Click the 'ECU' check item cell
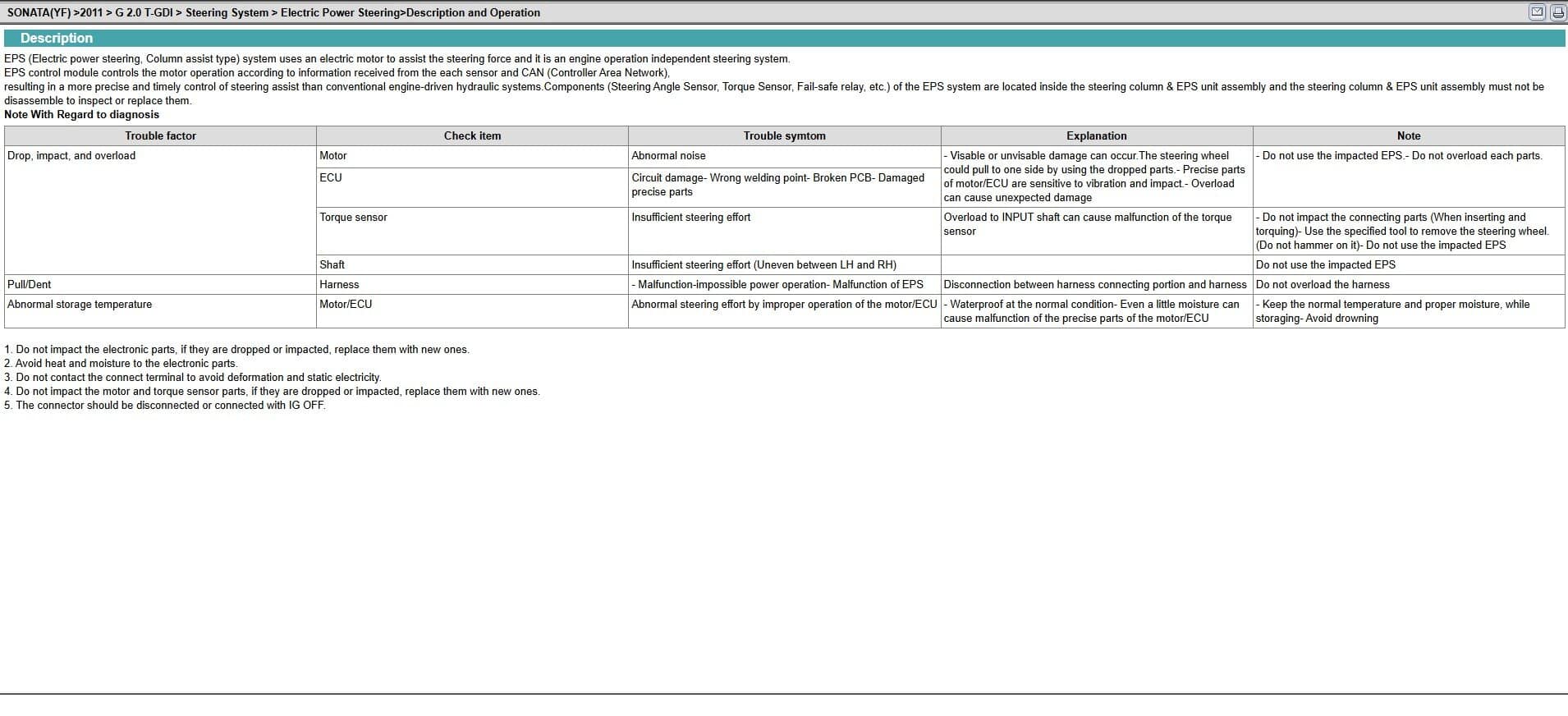Screen dimensions: 1568x716 pos(331,178)
